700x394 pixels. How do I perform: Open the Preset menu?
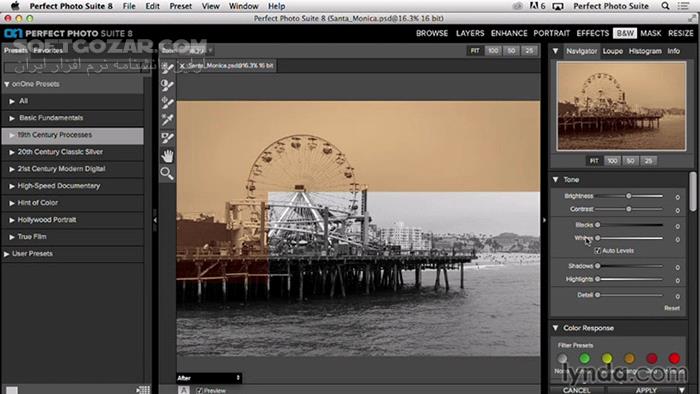[x=180, y=6]
